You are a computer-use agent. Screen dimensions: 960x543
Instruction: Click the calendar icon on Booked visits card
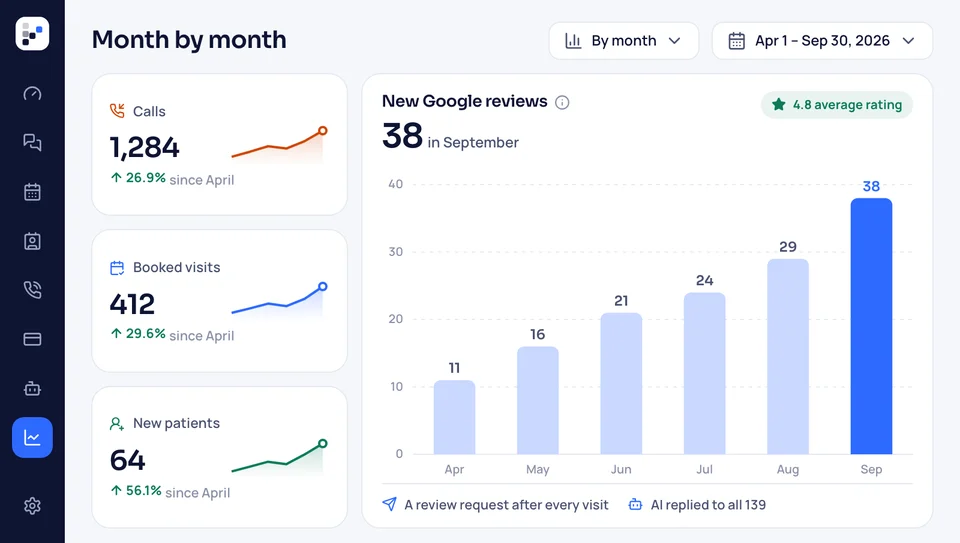point(117,268)
